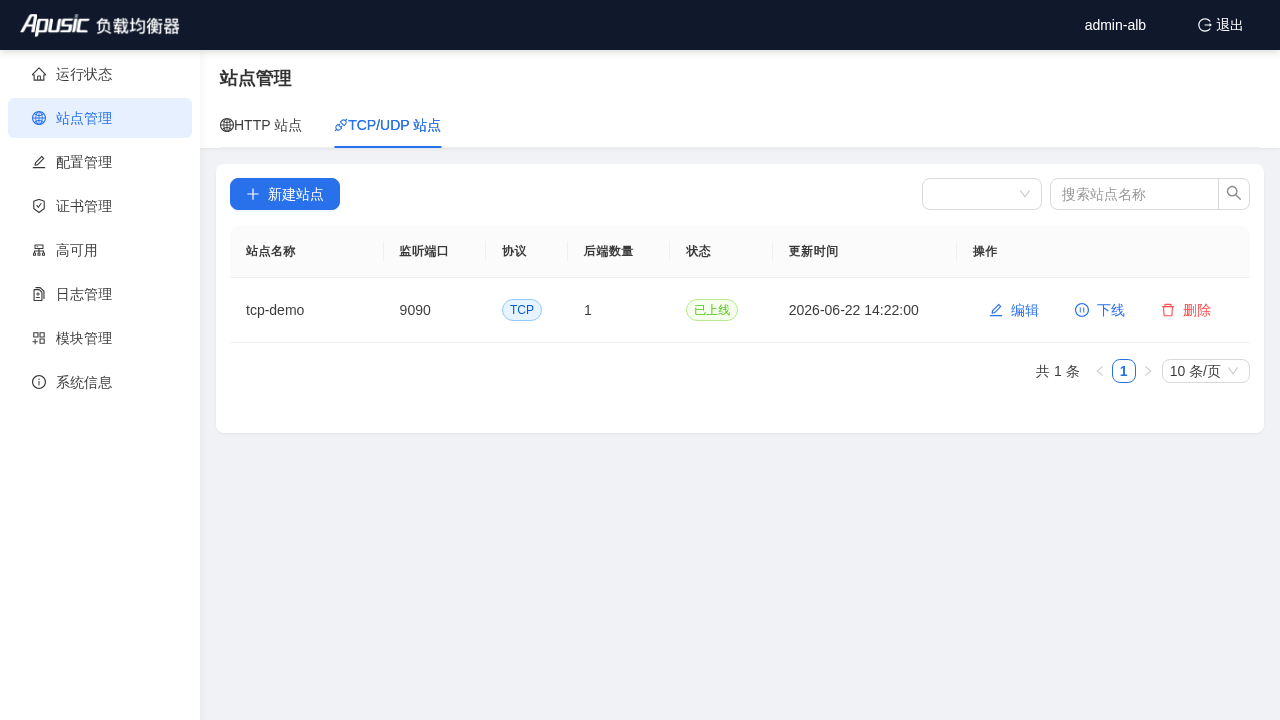Click the pencil icon beside 配置管理
This screenshot has width=1280, height=720.
[x=39, y=162]
